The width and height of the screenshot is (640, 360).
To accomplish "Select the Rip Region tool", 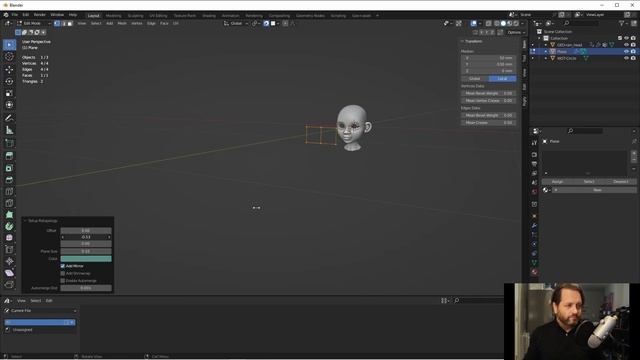I will click(x=9, y=284).
